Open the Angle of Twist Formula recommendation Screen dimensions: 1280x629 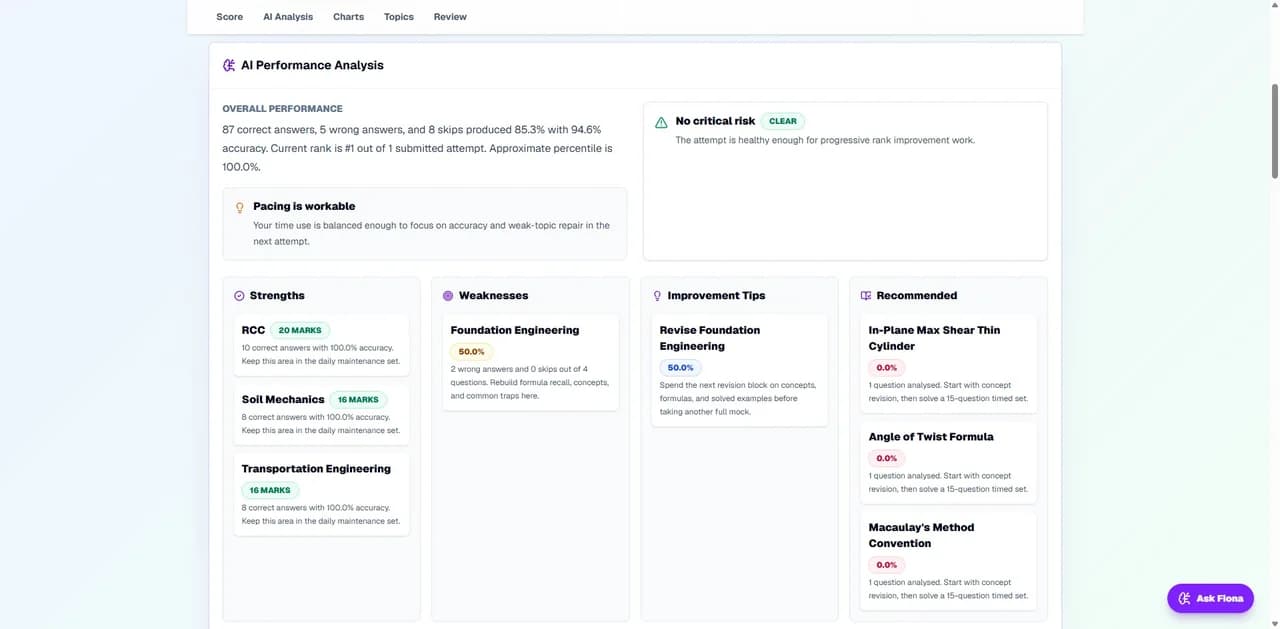[x=931, y=437]
